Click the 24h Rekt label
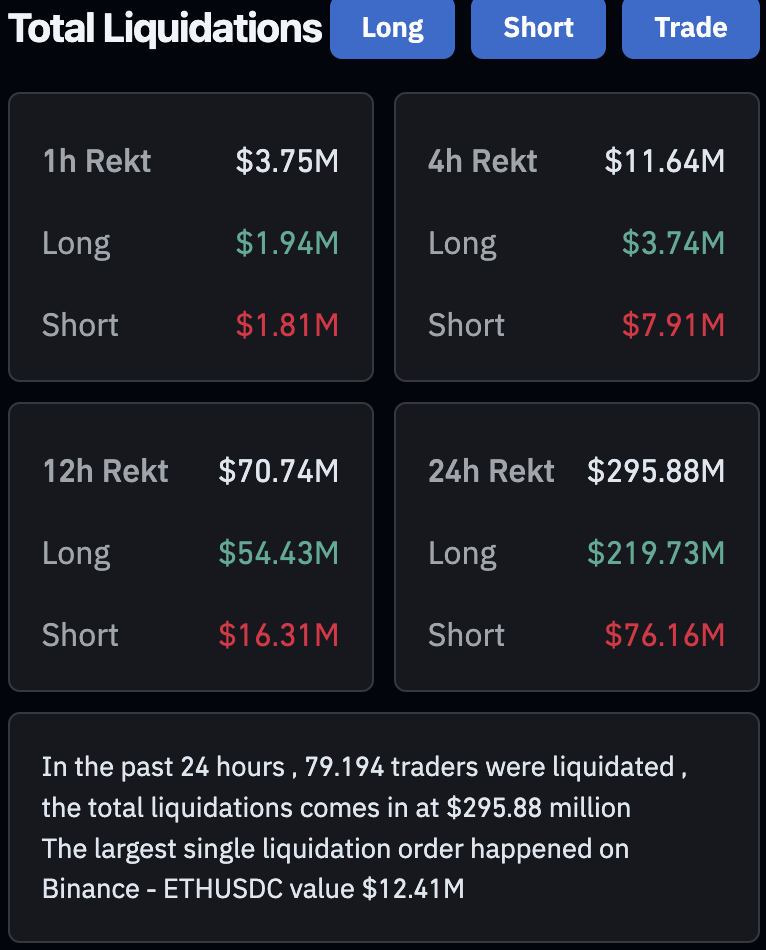 pos(491,471)
